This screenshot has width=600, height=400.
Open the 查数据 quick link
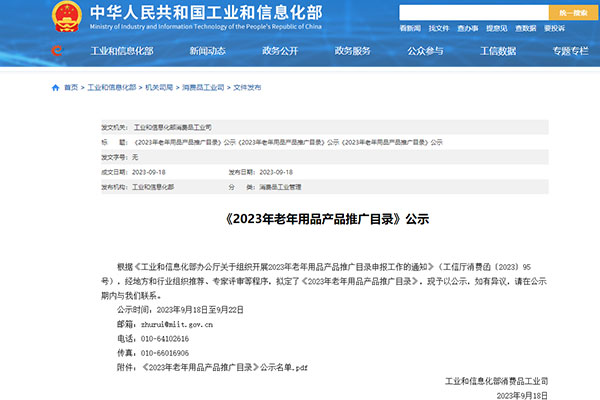[525, 28]
